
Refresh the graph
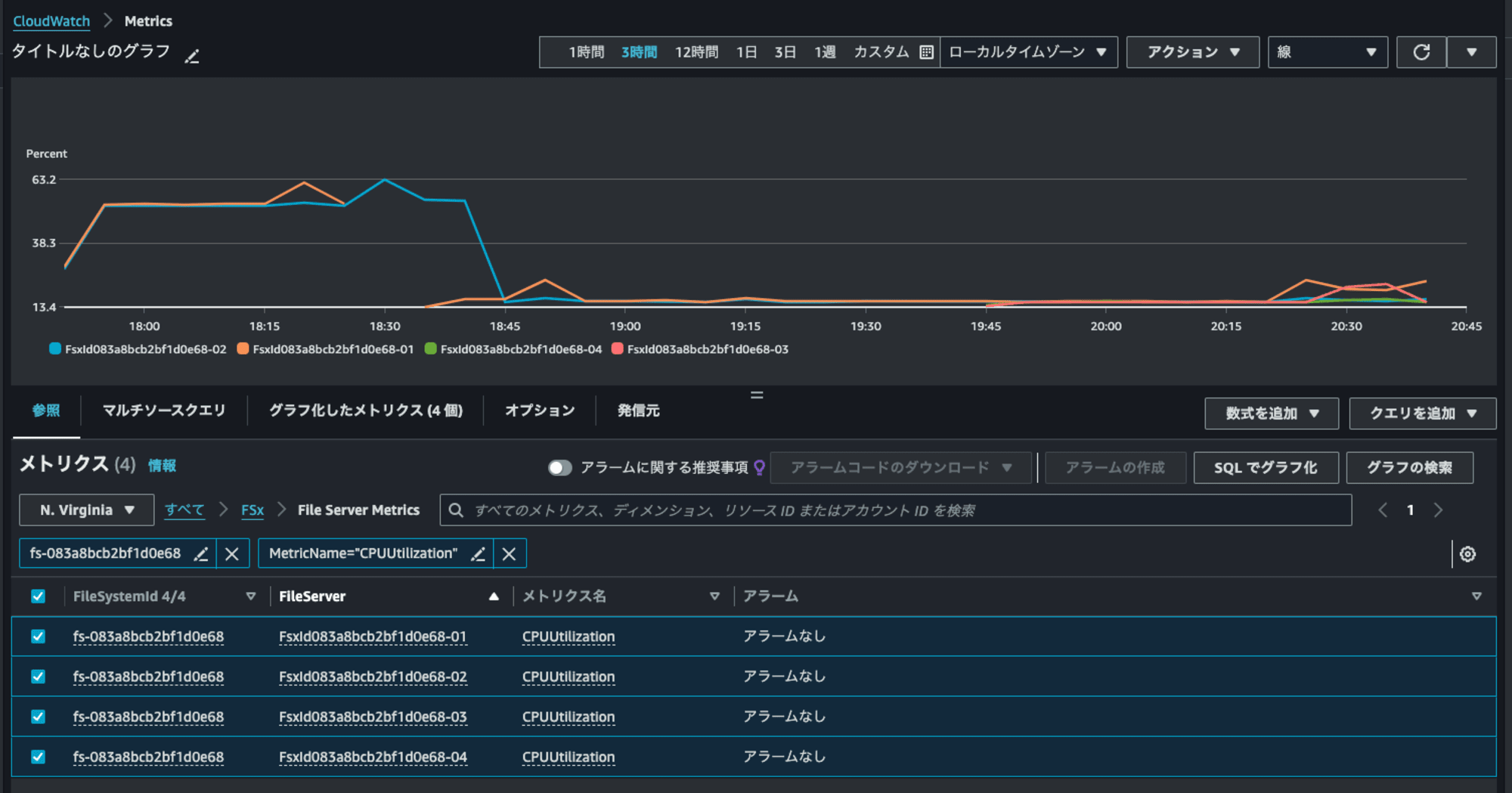pos(1421,52)
